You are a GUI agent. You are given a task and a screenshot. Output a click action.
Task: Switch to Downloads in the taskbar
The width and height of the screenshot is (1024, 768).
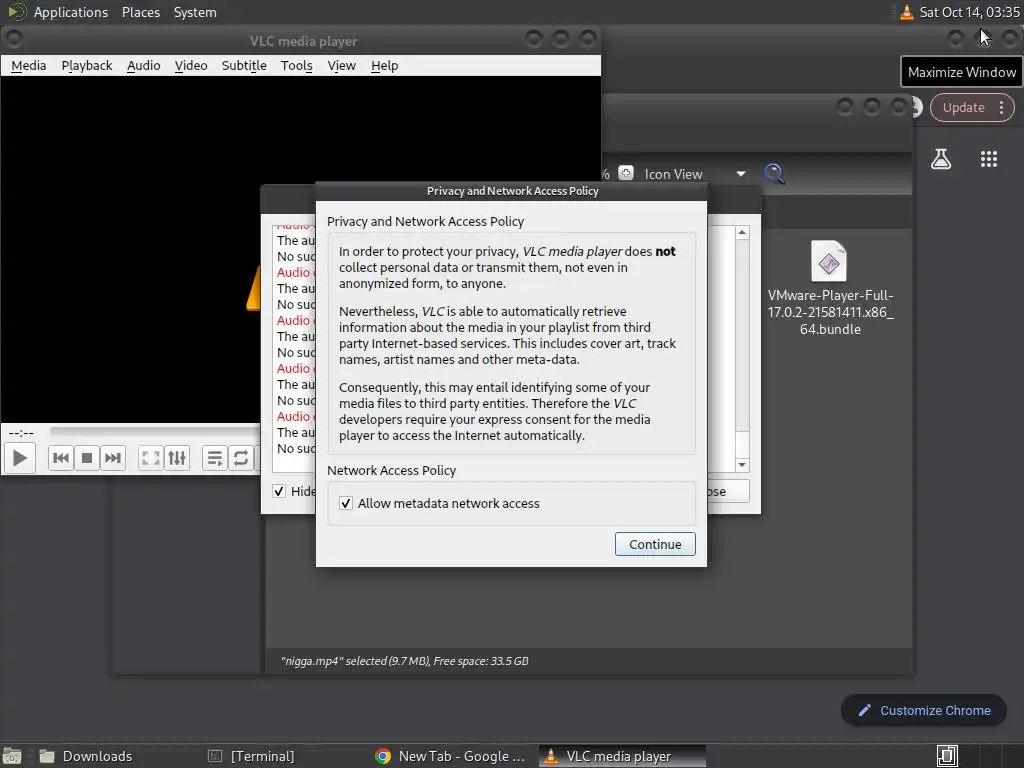(x=97, y=756)
